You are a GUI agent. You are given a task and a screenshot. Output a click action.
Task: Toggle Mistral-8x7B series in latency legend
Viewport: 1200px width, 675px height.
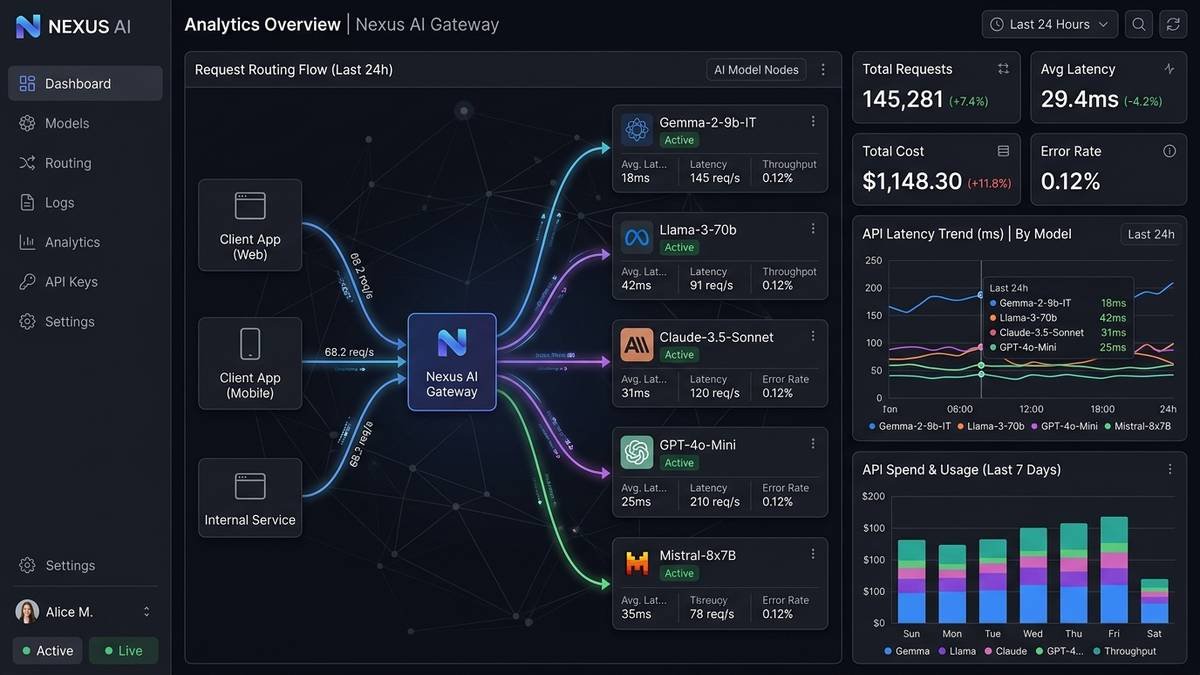click(1136, 426)
